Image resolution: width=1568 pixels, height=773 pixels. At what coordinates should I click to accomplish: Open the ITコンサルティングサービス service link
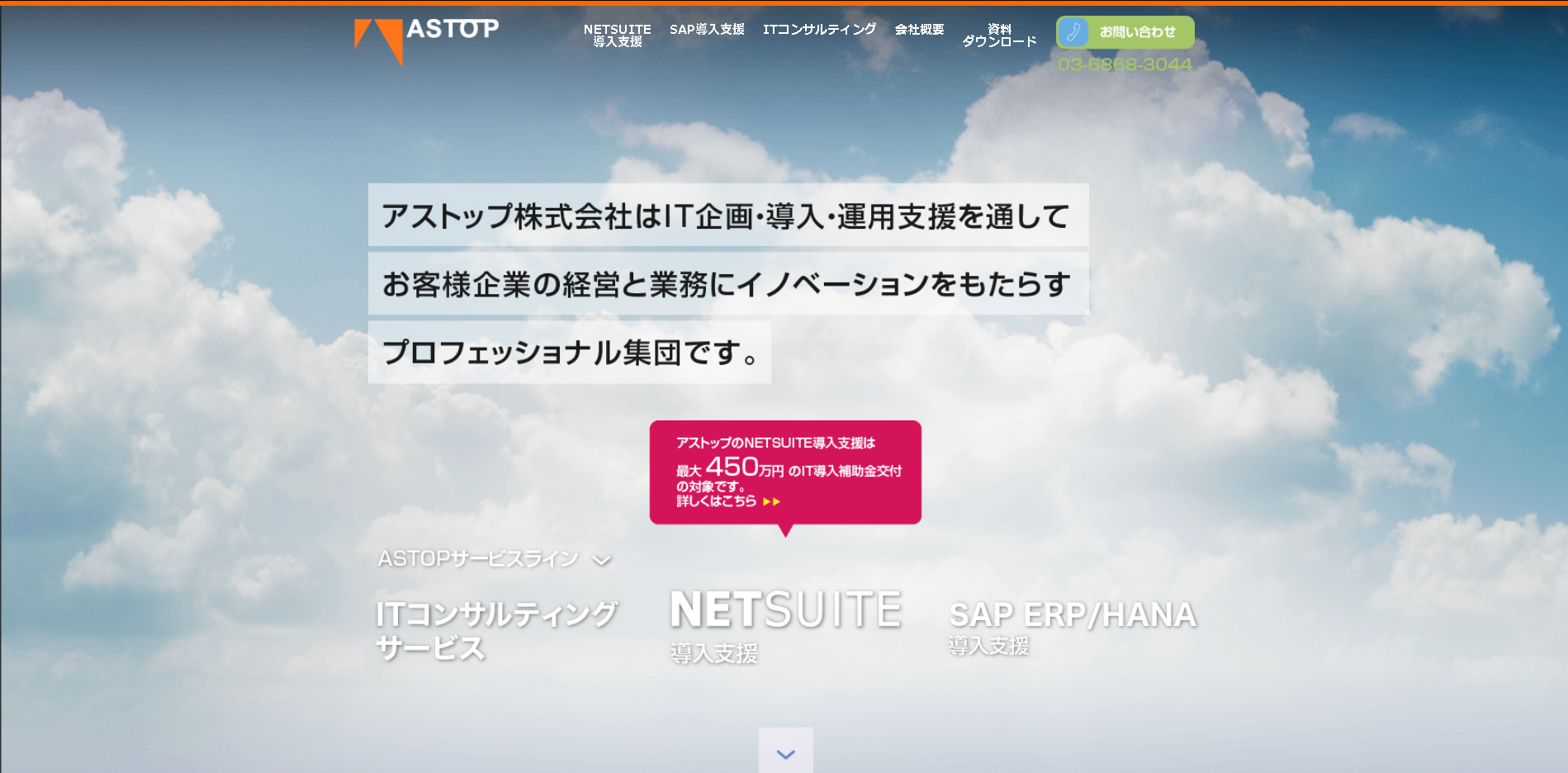coord(495,630)
